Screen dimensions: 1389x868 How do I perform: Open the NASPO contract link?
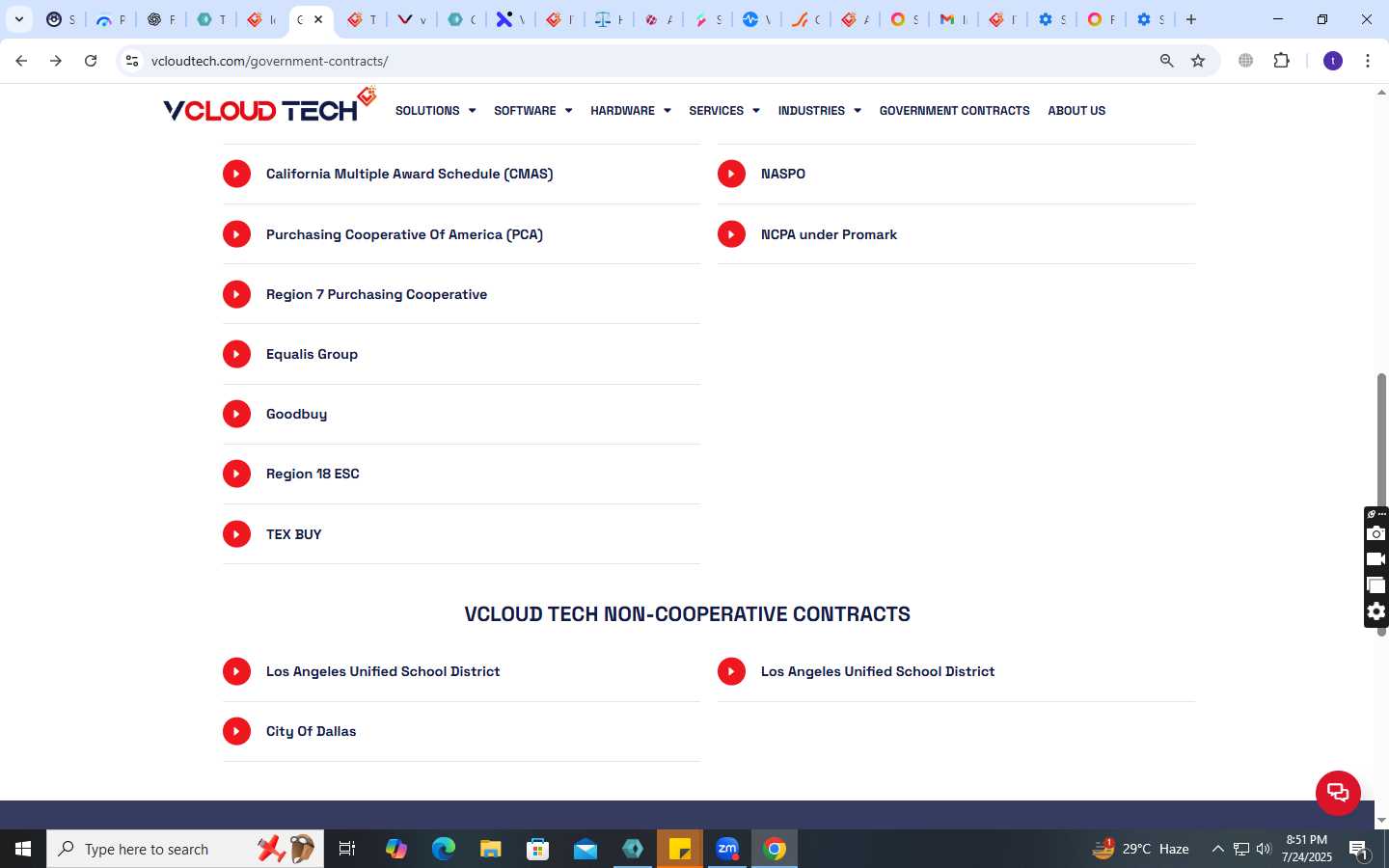782,174
